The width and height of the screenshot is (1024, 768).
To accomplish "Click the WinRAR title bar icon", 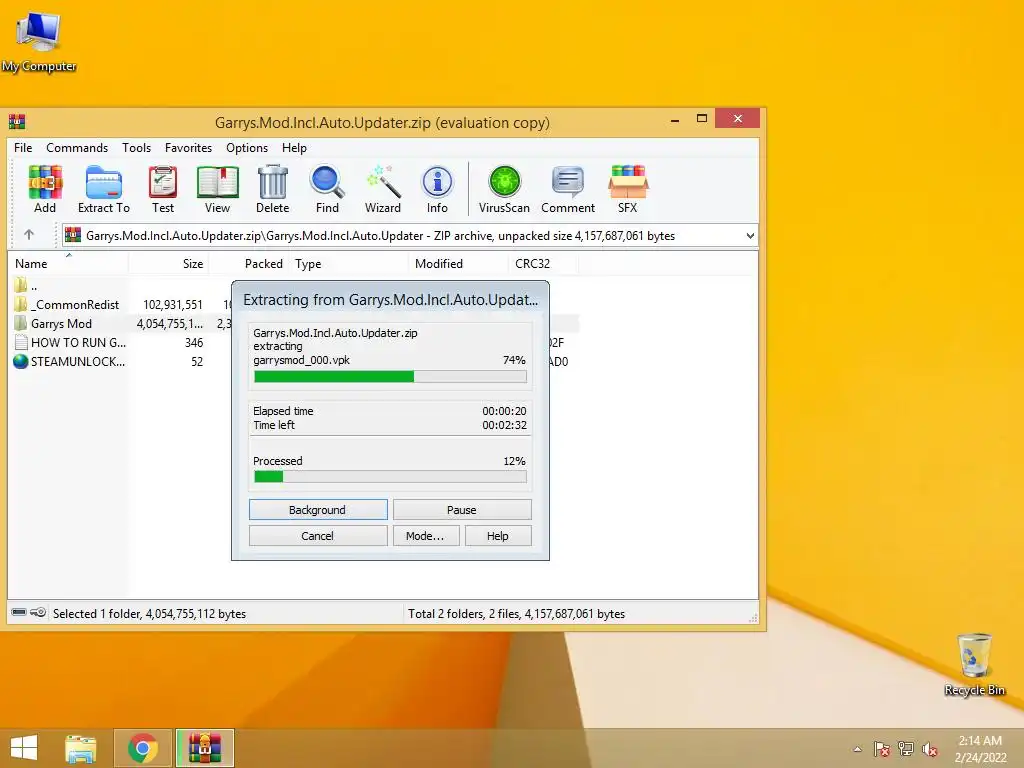I will 17,121.
